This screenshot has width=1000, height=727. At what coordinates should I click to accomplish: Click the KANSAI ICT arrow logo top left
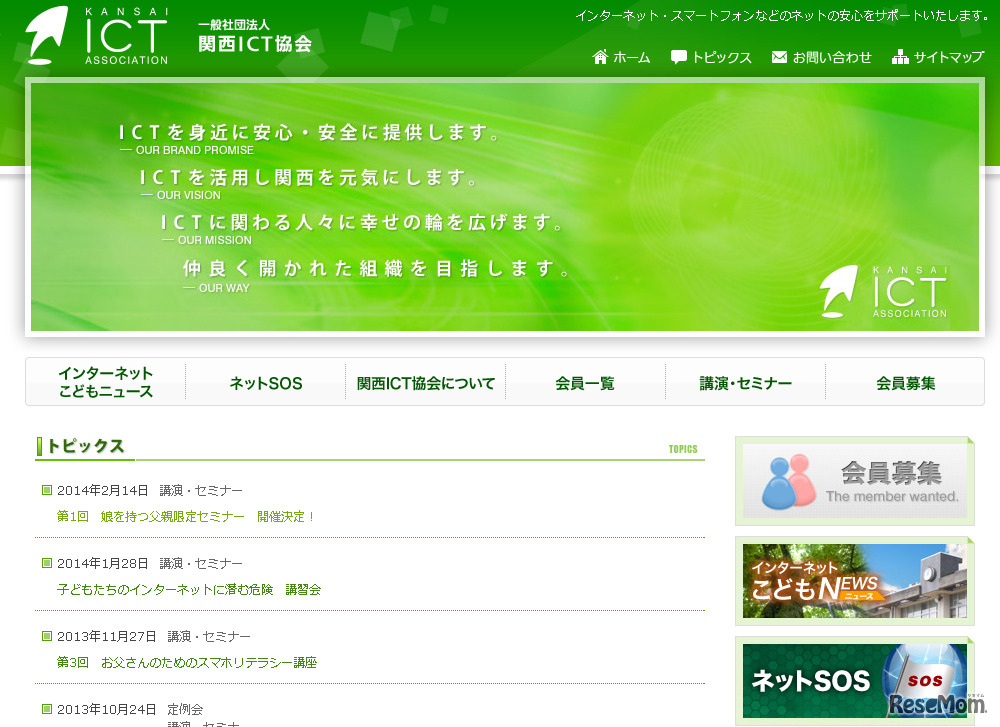click(x=45, y=35)
